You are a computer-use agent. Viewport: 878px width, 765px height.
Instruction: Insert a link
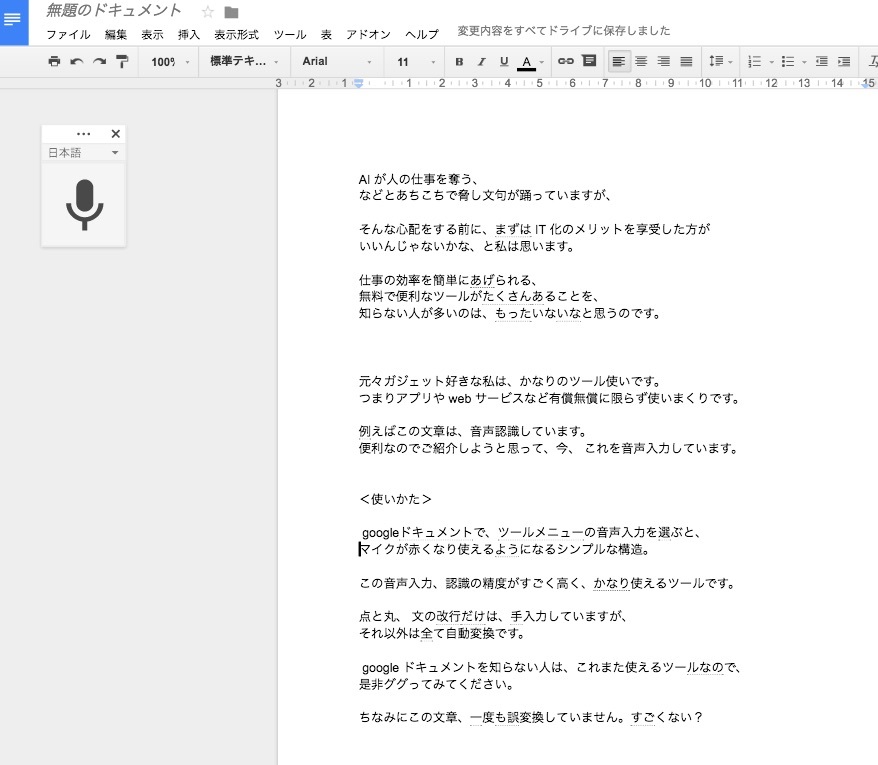pos(566,61)
